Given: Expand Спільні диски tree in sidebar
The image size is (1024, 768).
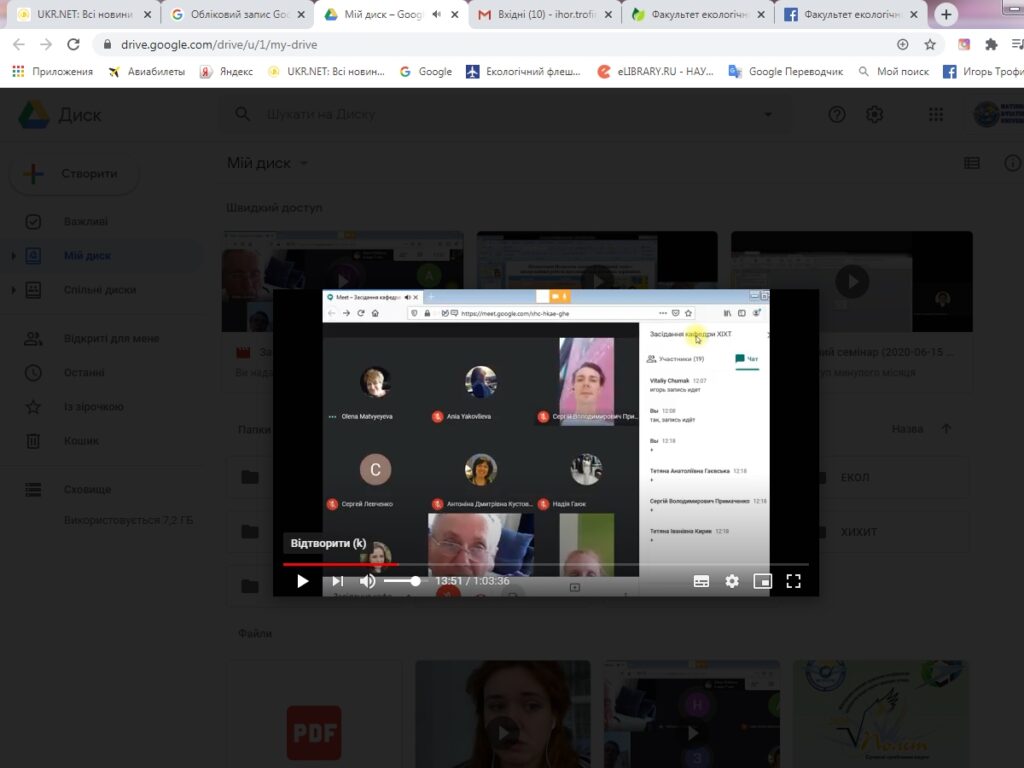Looking at the screenshot, I should (x=13, y=290).
